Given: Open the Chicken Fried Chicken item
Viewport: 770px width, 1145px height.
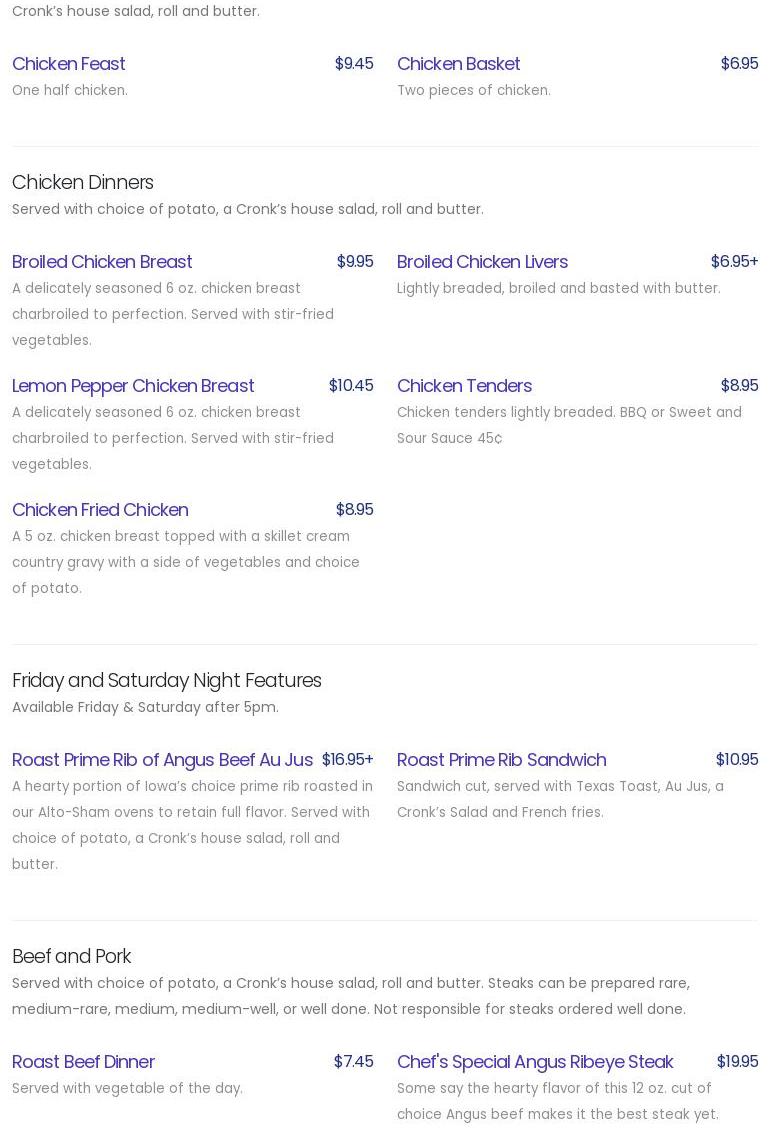Looking at the screenshot, I should coord(100,509).
